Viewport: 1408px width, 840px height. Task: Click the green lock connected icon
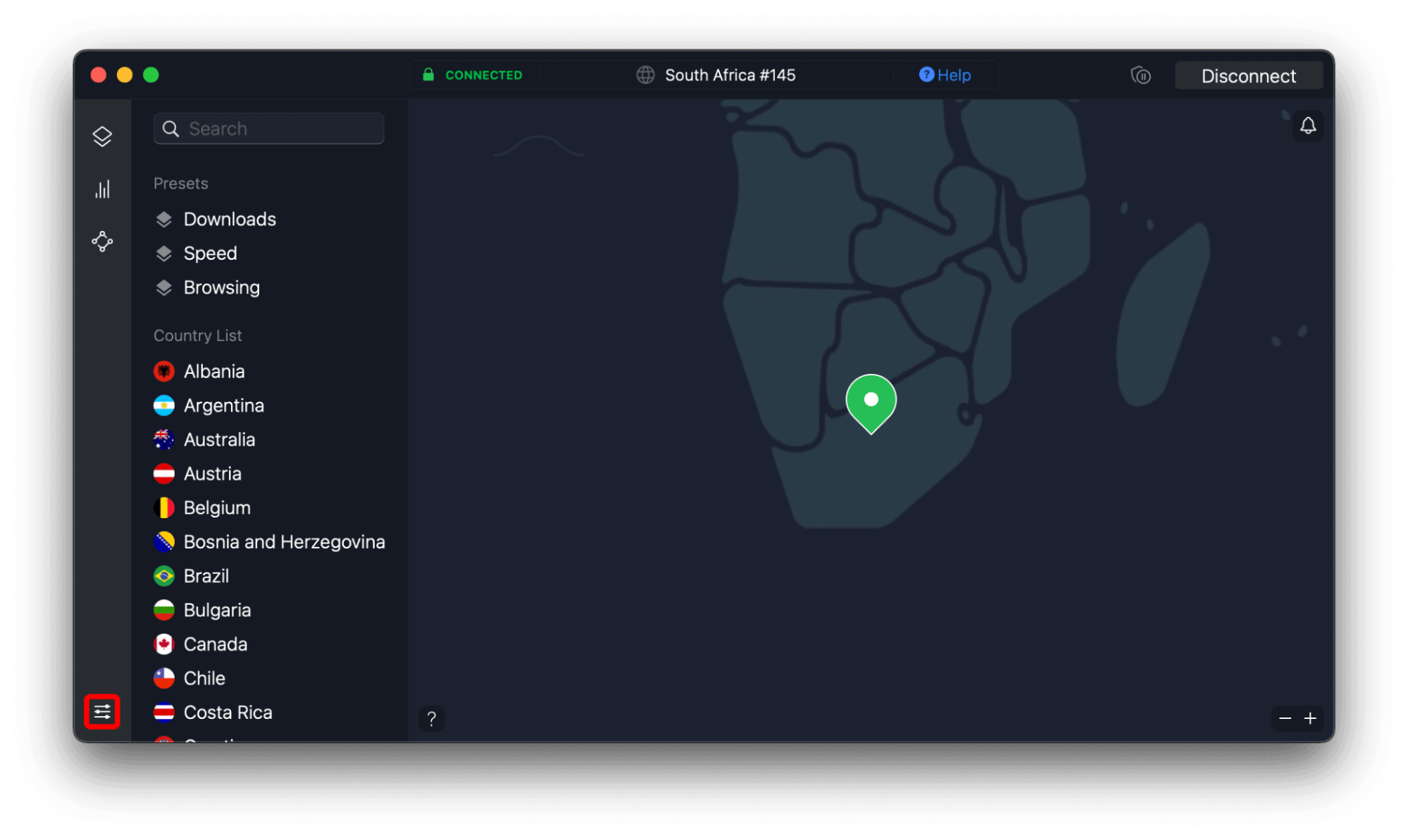(x=428, y=75)
